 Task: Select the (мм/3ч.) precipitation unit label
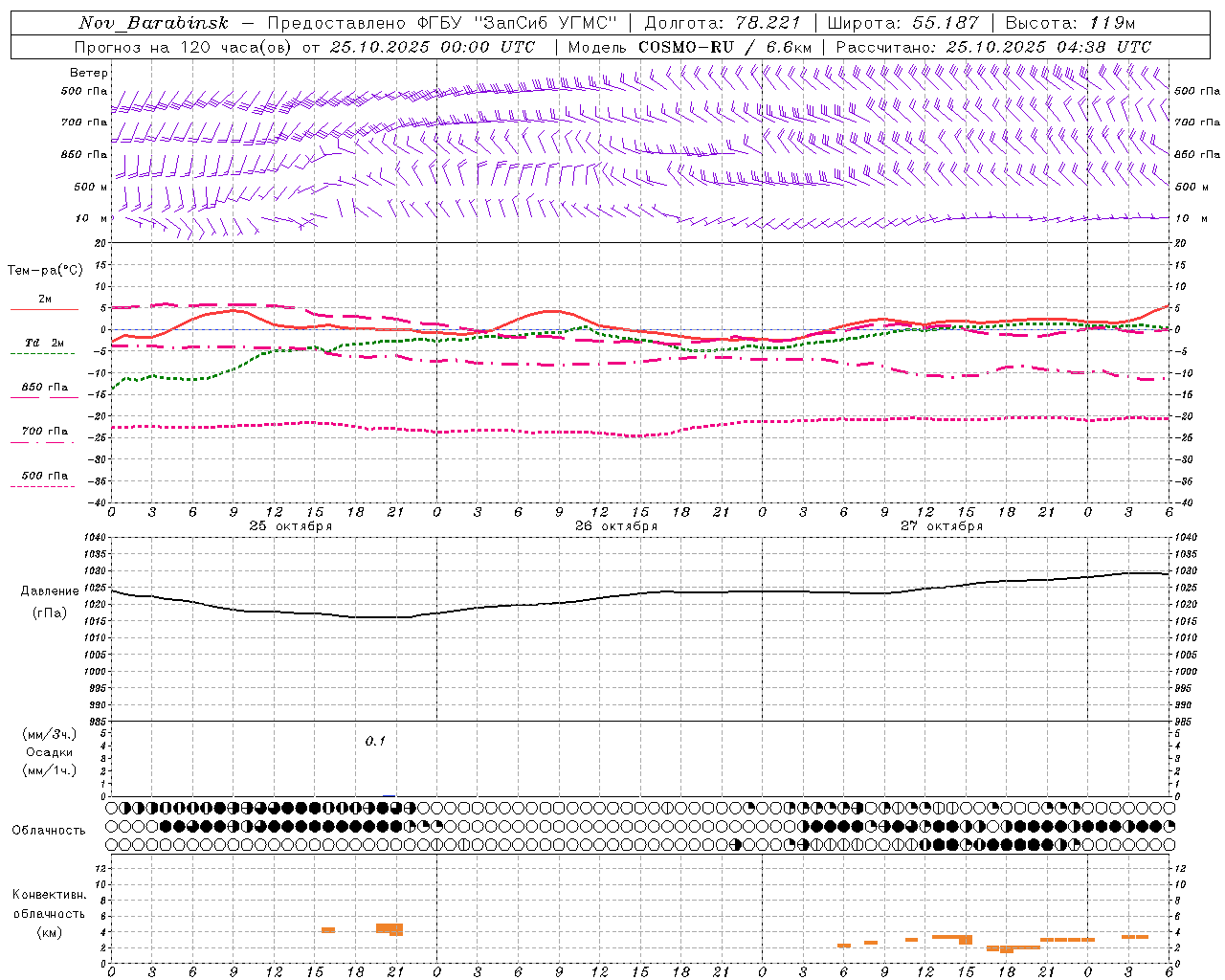tap(50, 734)
